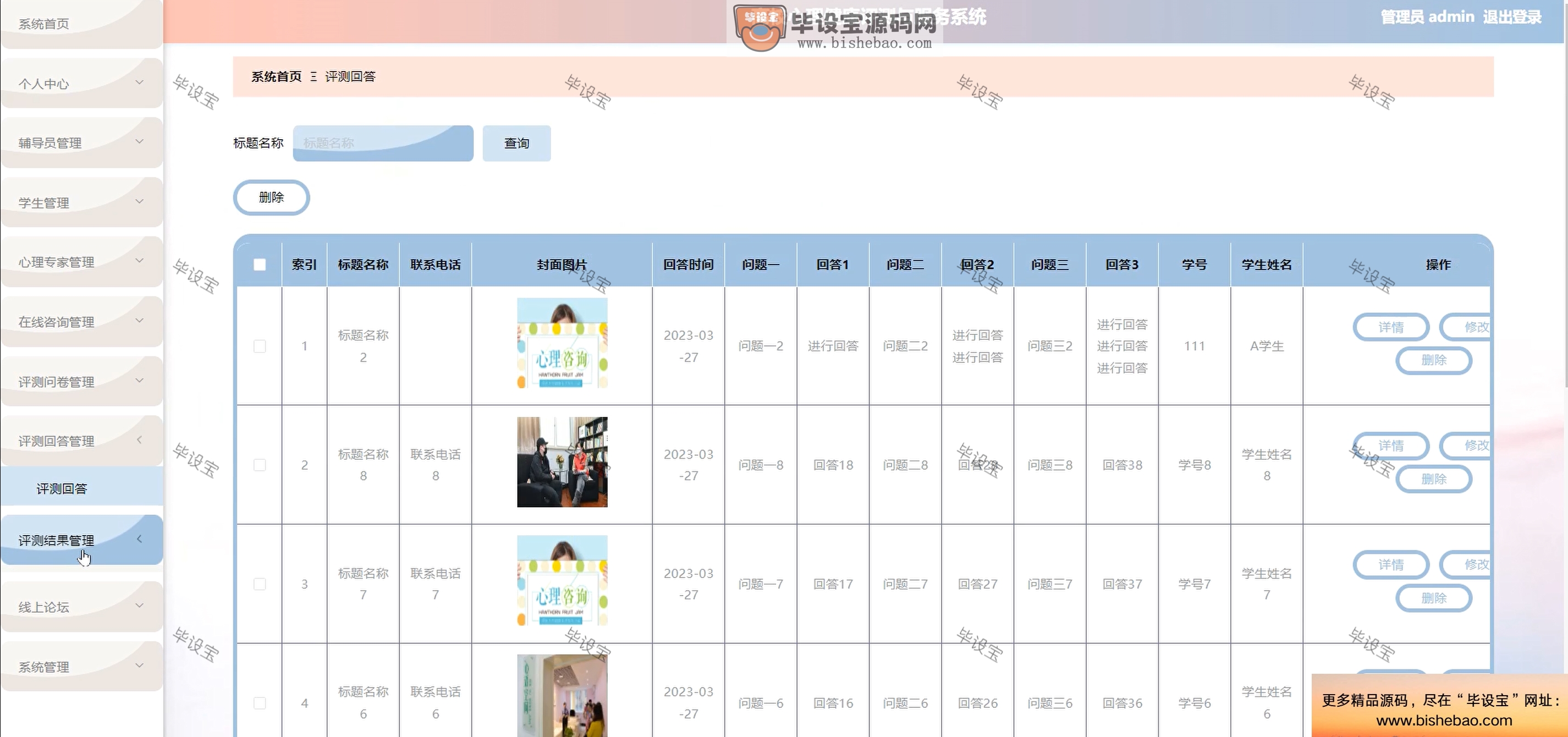The width and height of the screenshot is (1568, 737).
Task: Click the 索引 column header
Action: coord(304,265)
